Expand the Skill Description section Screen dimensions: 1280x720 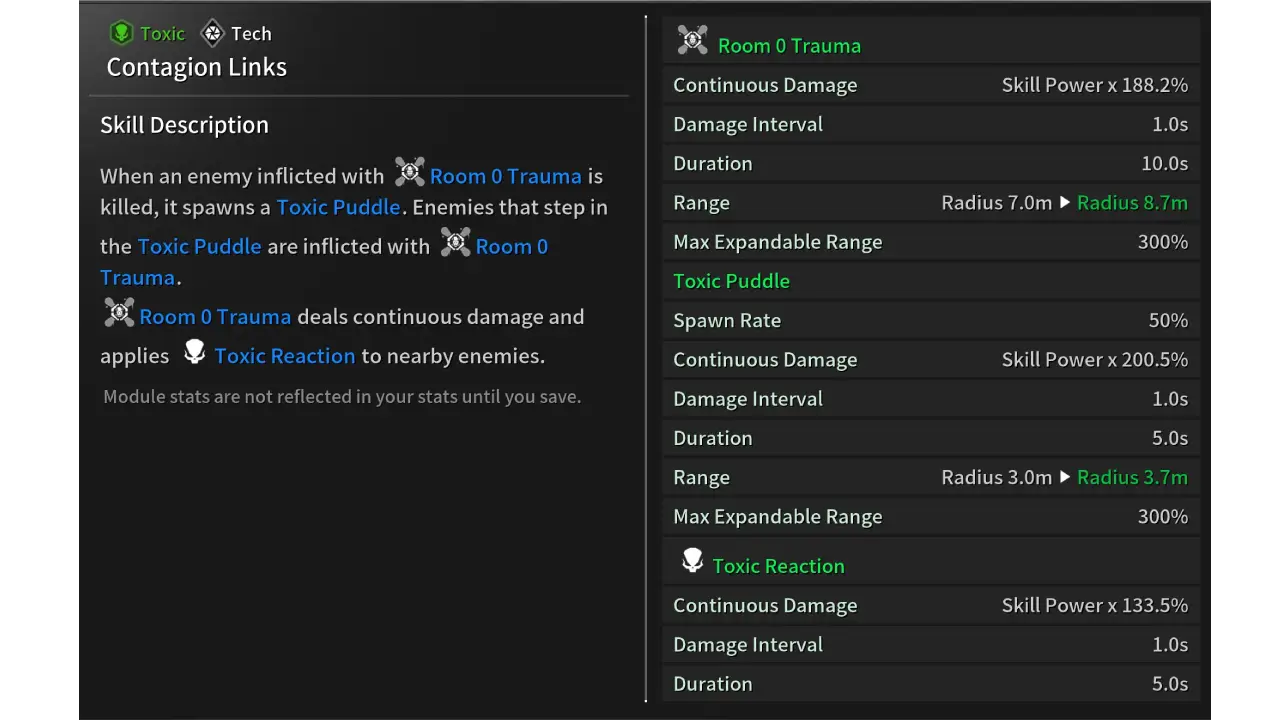[184, 124]
